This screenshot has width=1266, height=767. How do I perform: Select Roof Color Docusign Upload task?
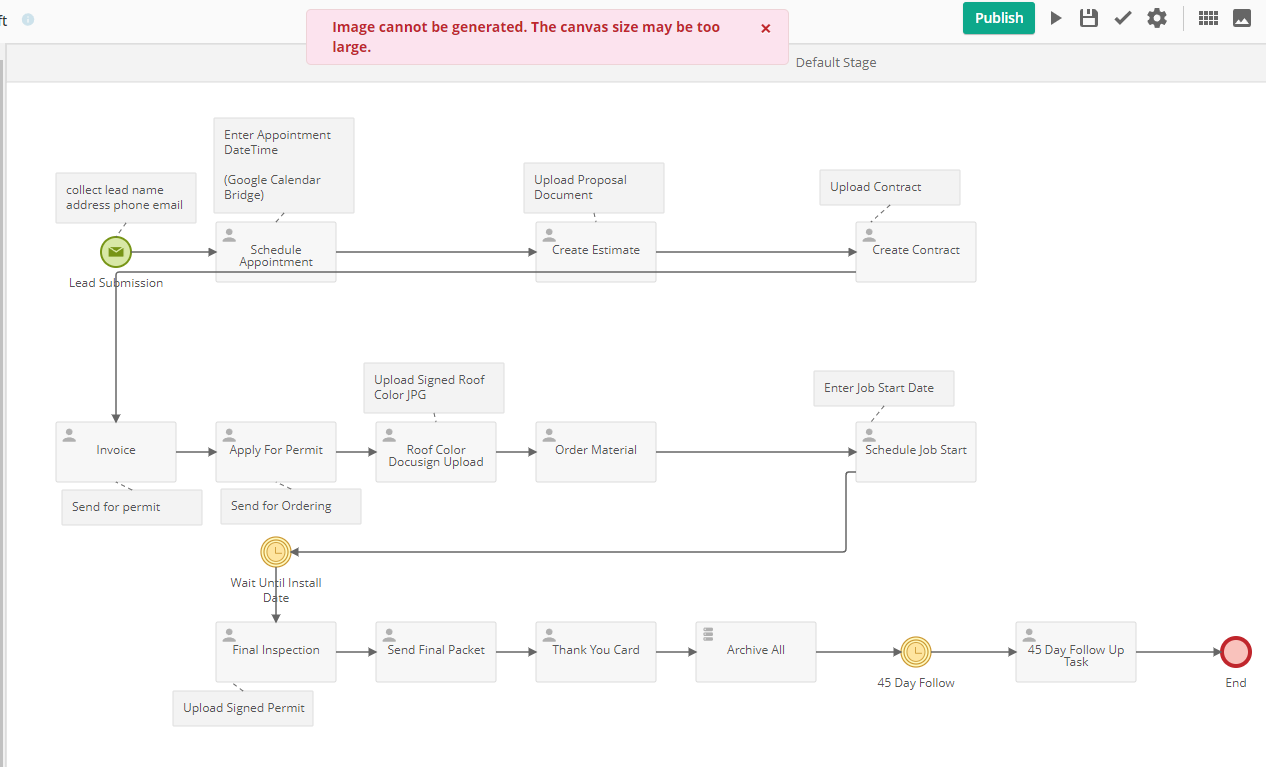(x=436, y=452)
